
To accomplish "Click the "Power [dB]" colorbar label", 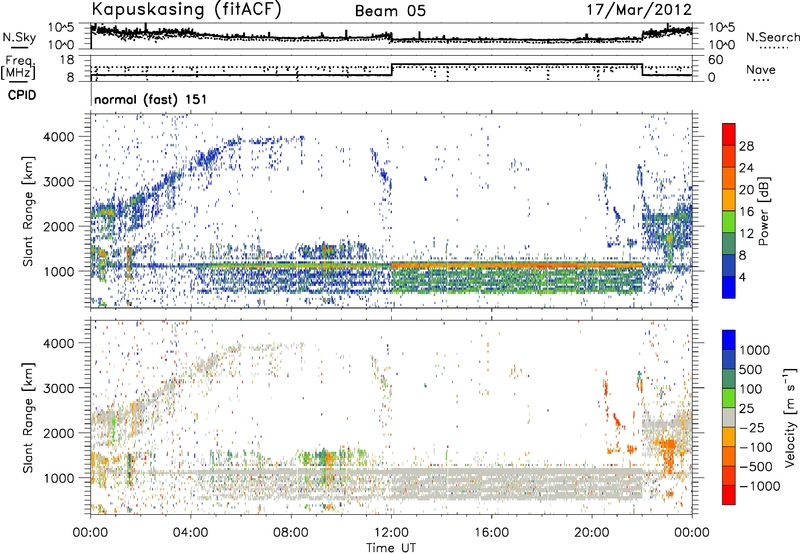I will pos(763,211).
